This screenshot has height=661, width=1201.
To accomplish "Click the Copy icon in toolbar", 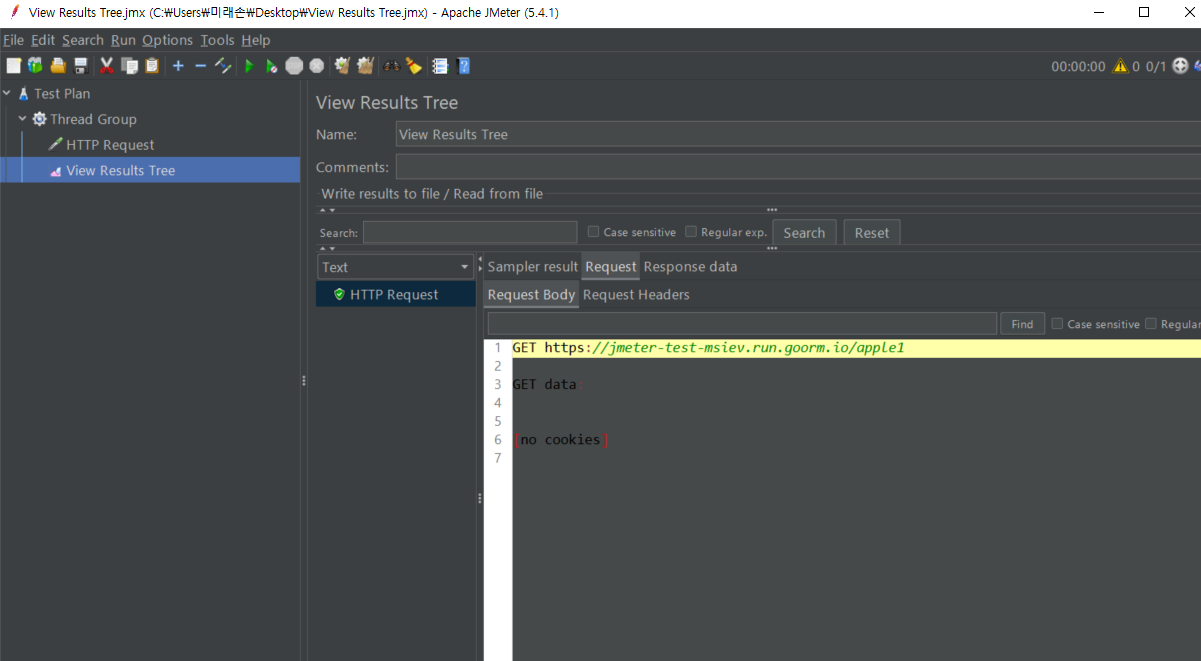I will coord(129,66).
